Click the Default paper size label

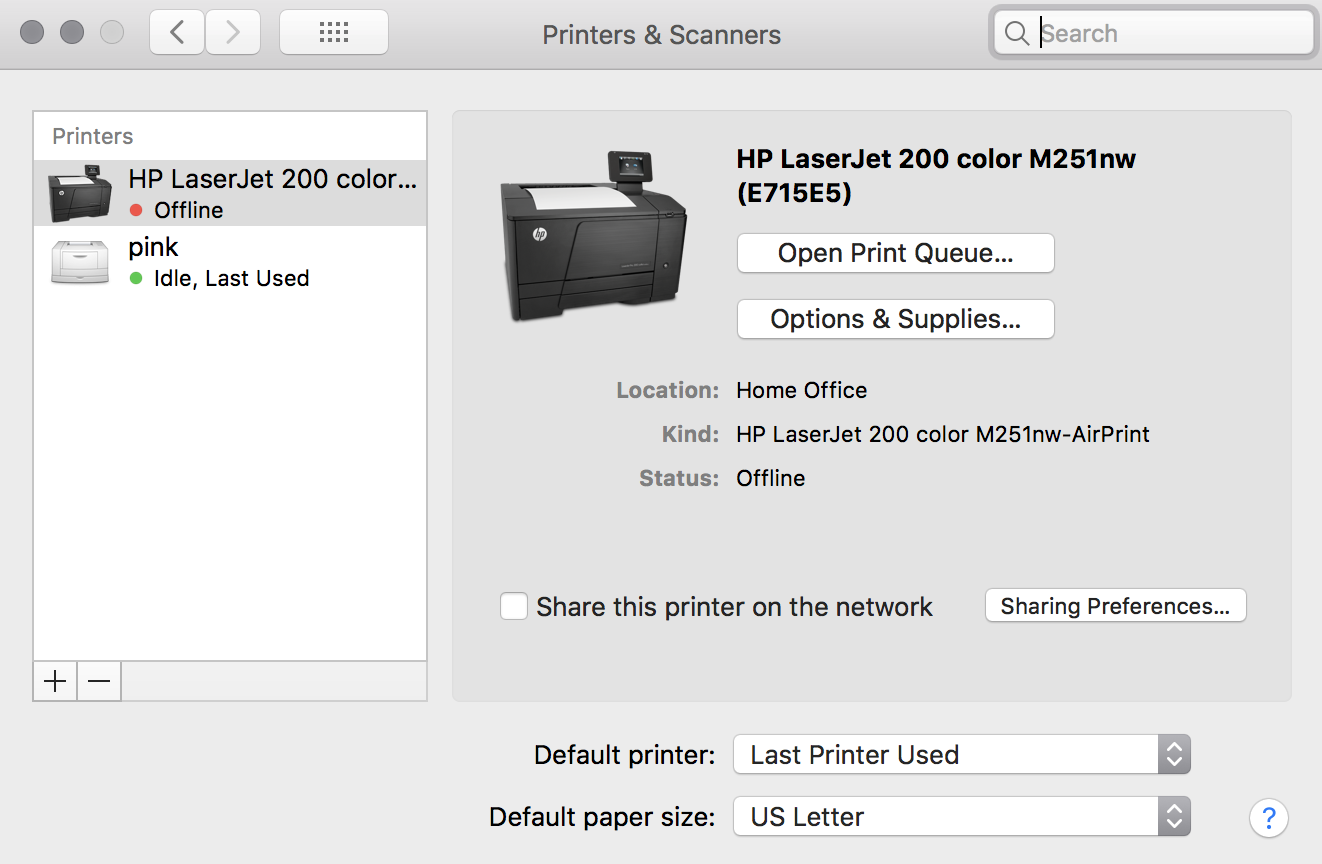point(602,817)
